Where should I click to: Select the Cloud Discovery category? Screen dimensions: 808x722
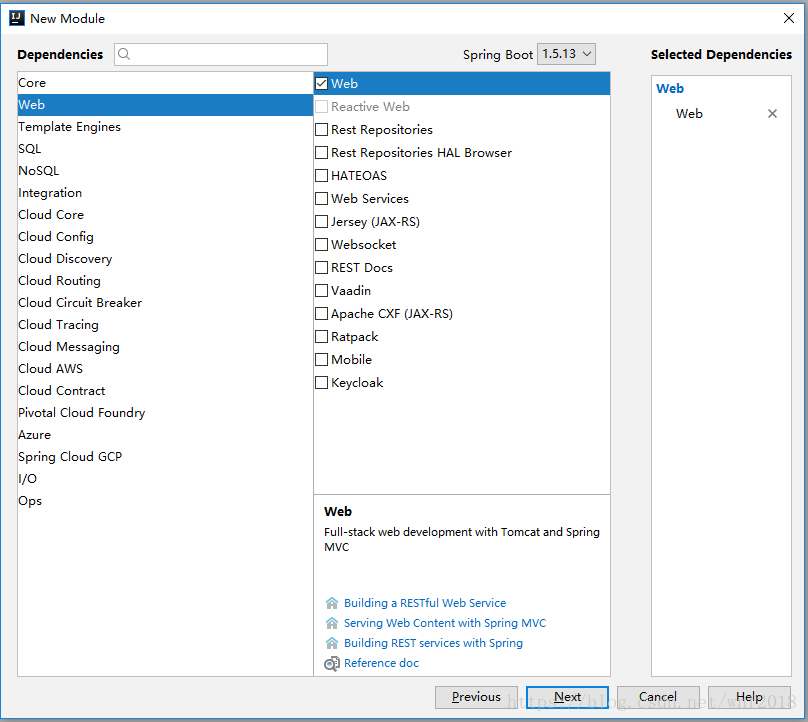click(x=165, y=259)
